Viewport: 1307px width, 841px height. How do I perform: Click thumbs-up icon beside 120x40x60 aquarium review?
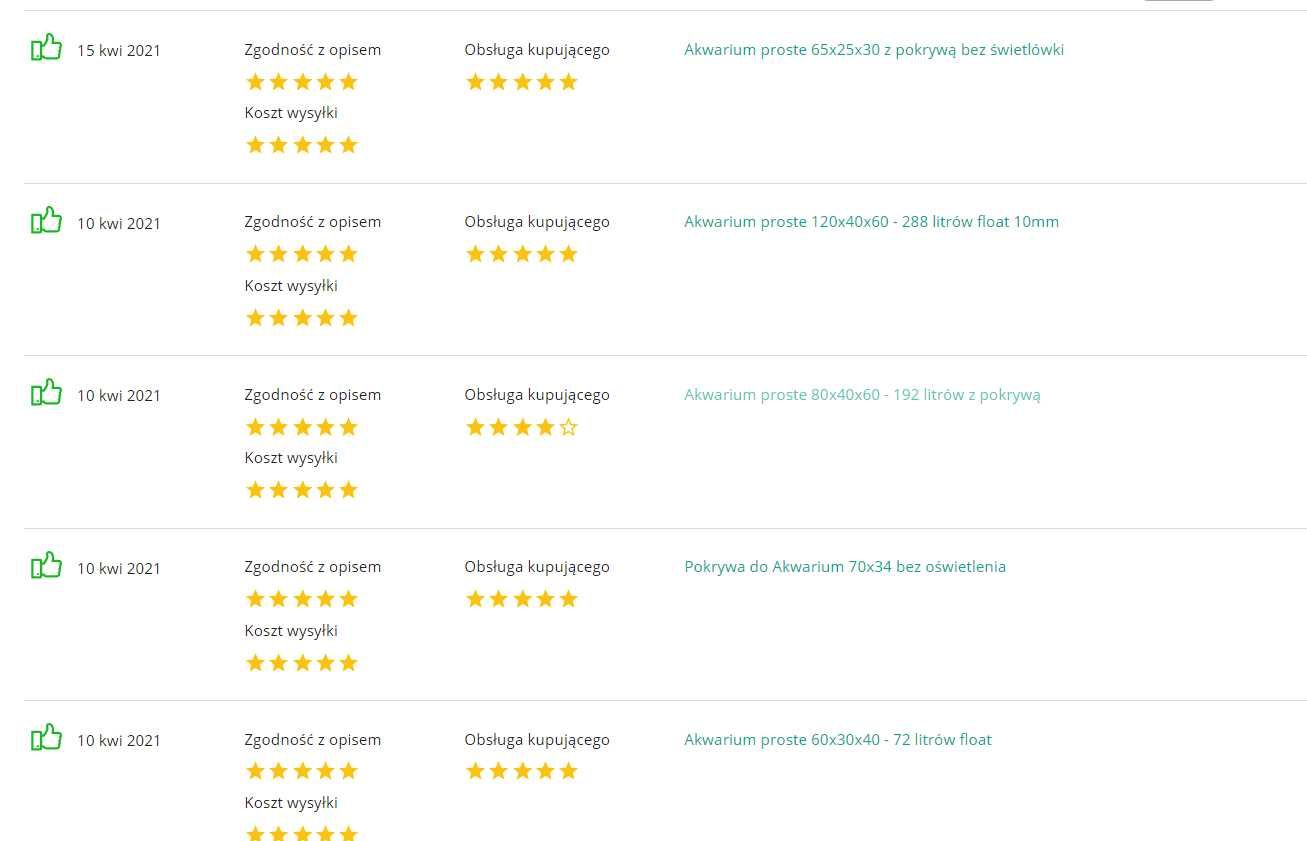click(46, 220)
